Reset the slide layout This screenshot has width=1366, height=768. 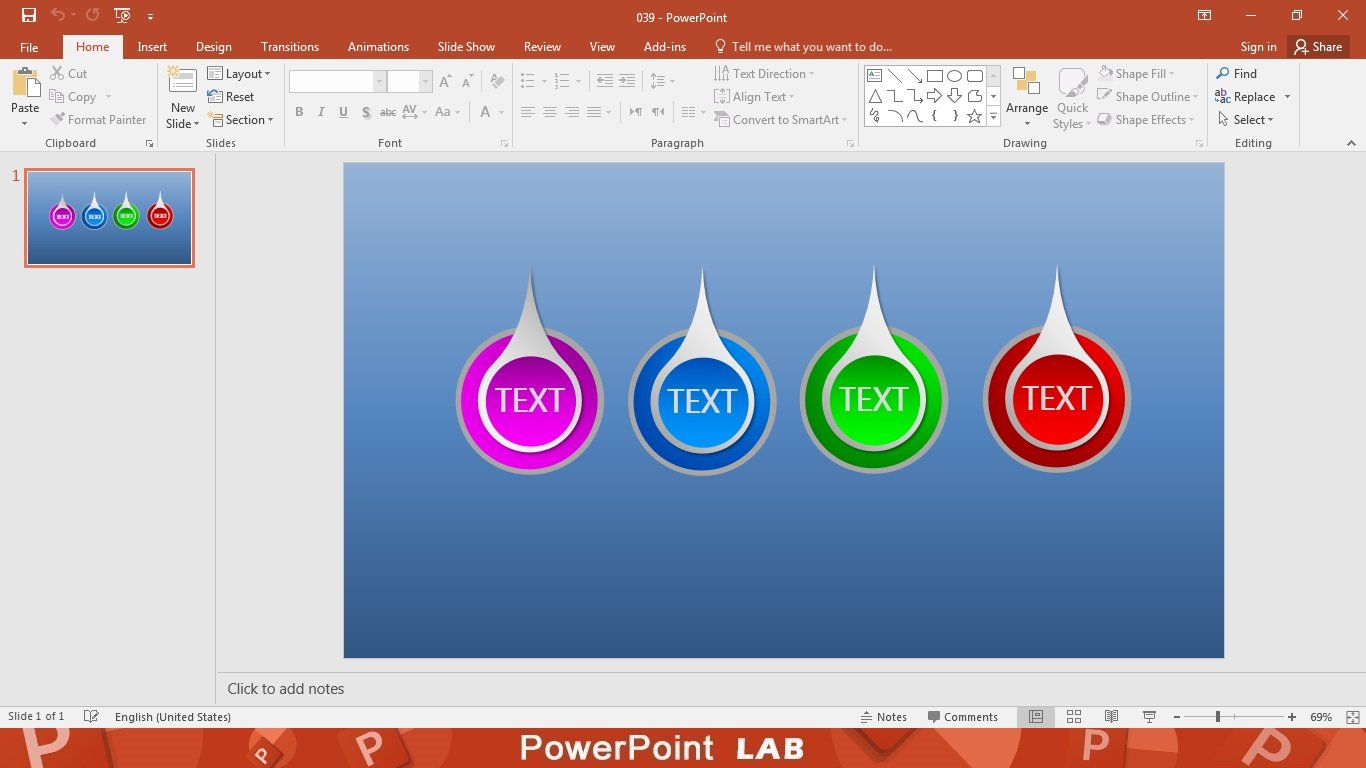click(231, 97)
